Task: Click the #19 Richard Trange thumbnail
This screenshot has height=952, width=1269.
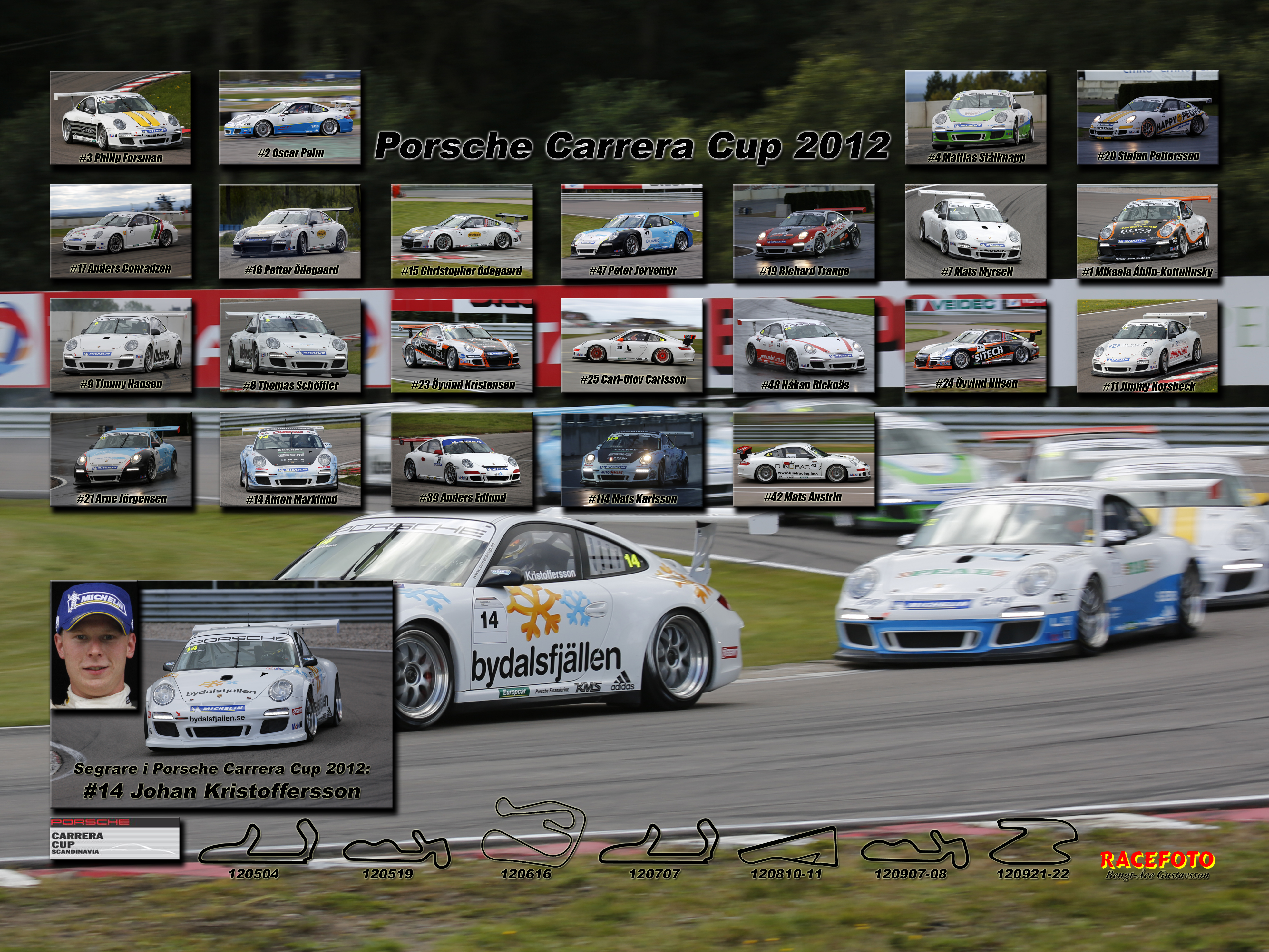Action: (x=804, y=231)
